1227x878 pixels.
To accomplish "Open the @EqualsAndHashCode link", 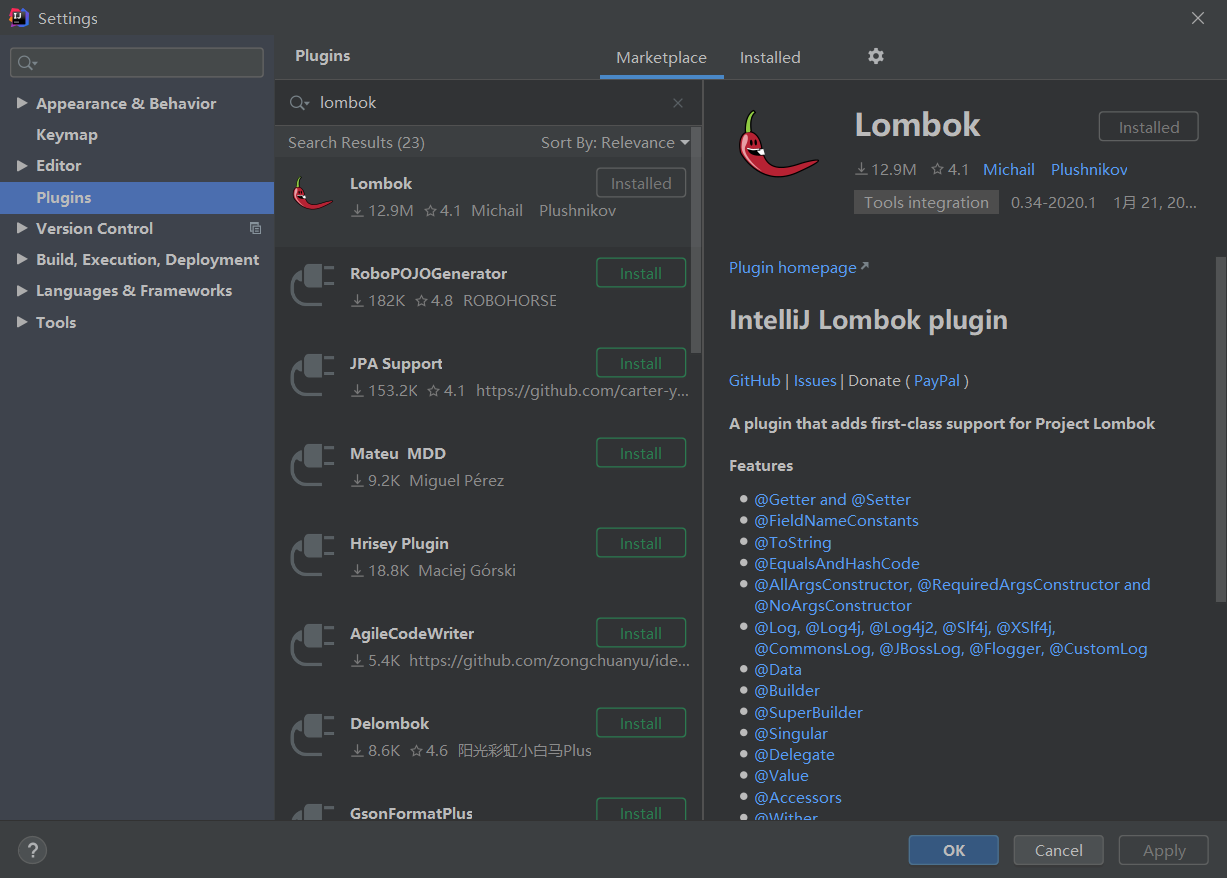I will coord(837,563).
